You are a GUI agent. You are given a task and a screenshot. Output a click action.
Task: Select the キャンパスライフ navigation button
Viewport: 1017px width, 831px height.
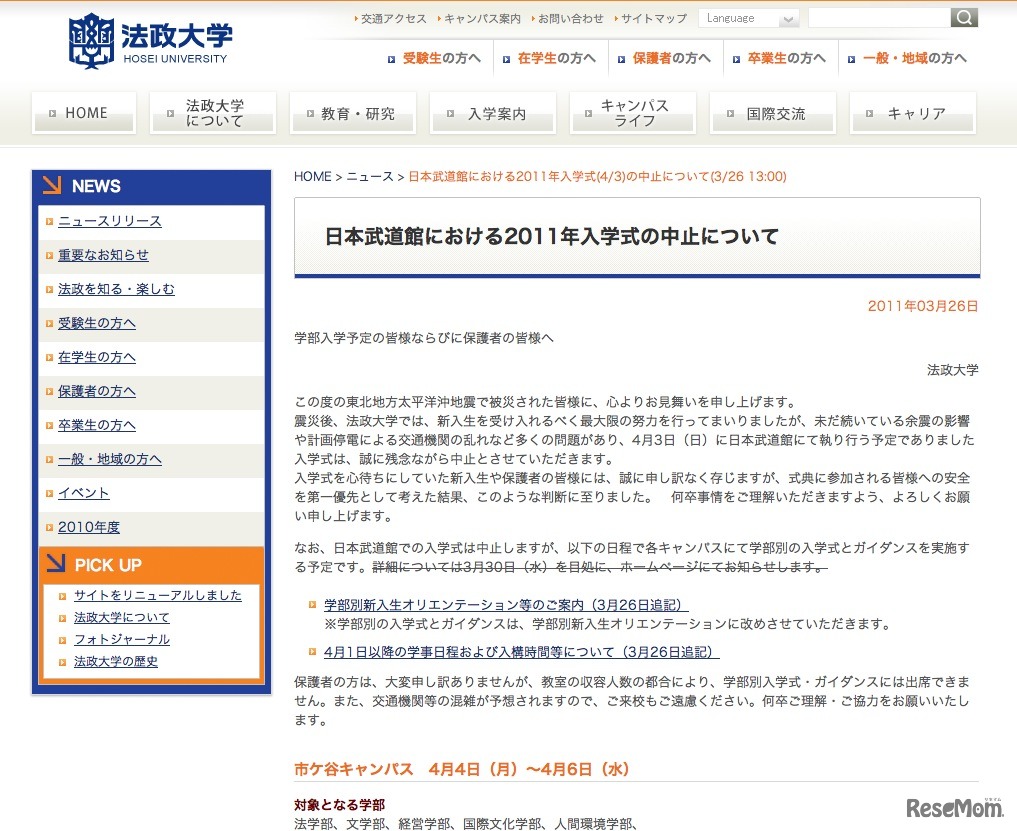(x=633, y=113)
